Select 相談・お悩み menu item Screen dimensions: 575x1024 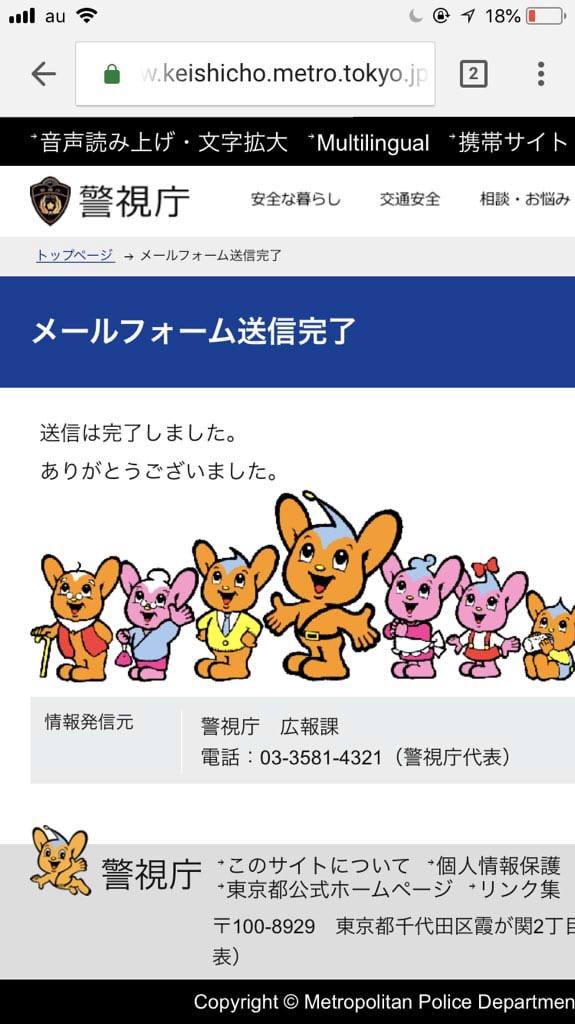coord(525,200)
